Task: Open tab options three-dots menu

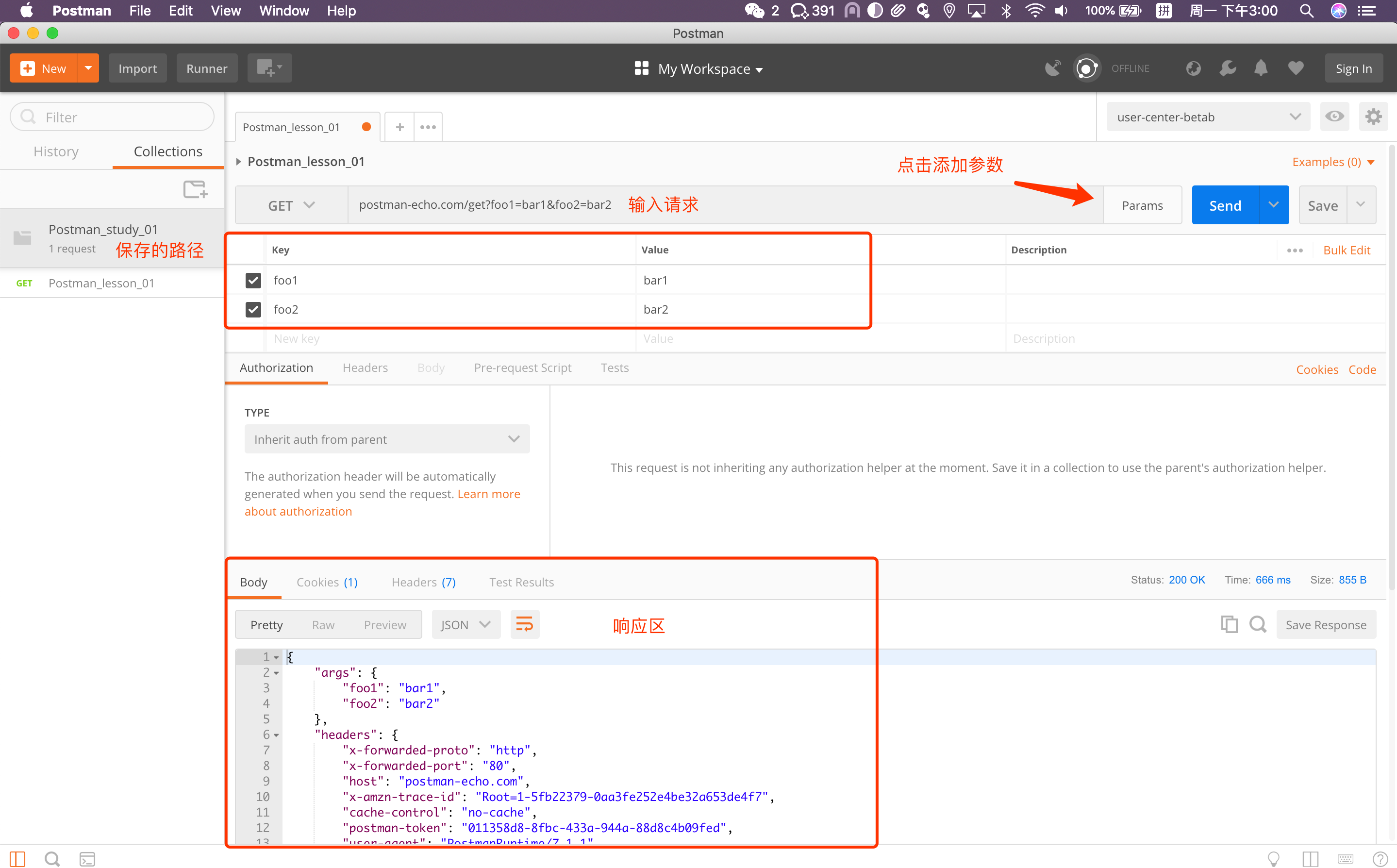Action: 428,127
